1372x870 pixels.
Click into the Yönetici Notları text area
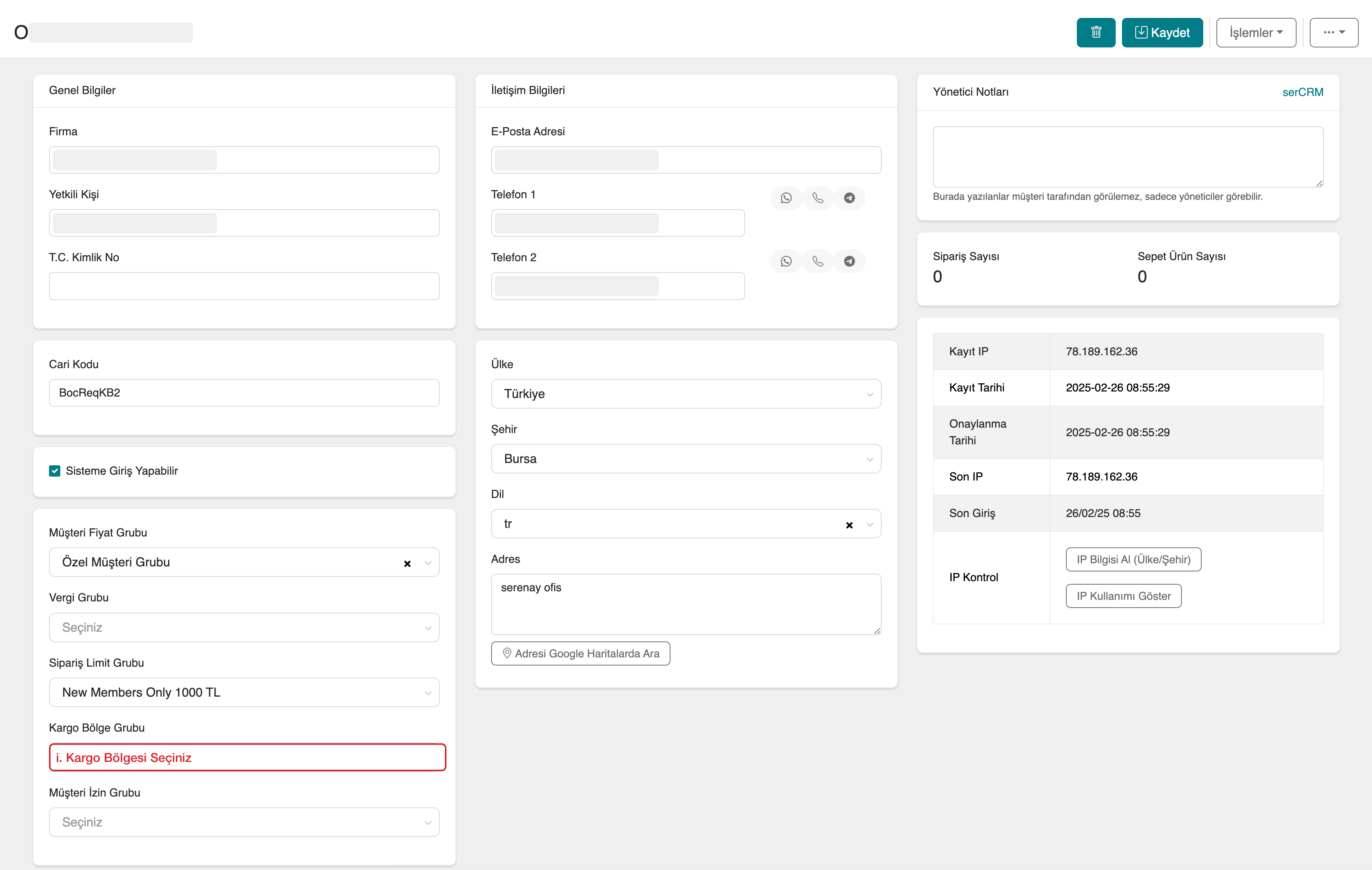1127,157
